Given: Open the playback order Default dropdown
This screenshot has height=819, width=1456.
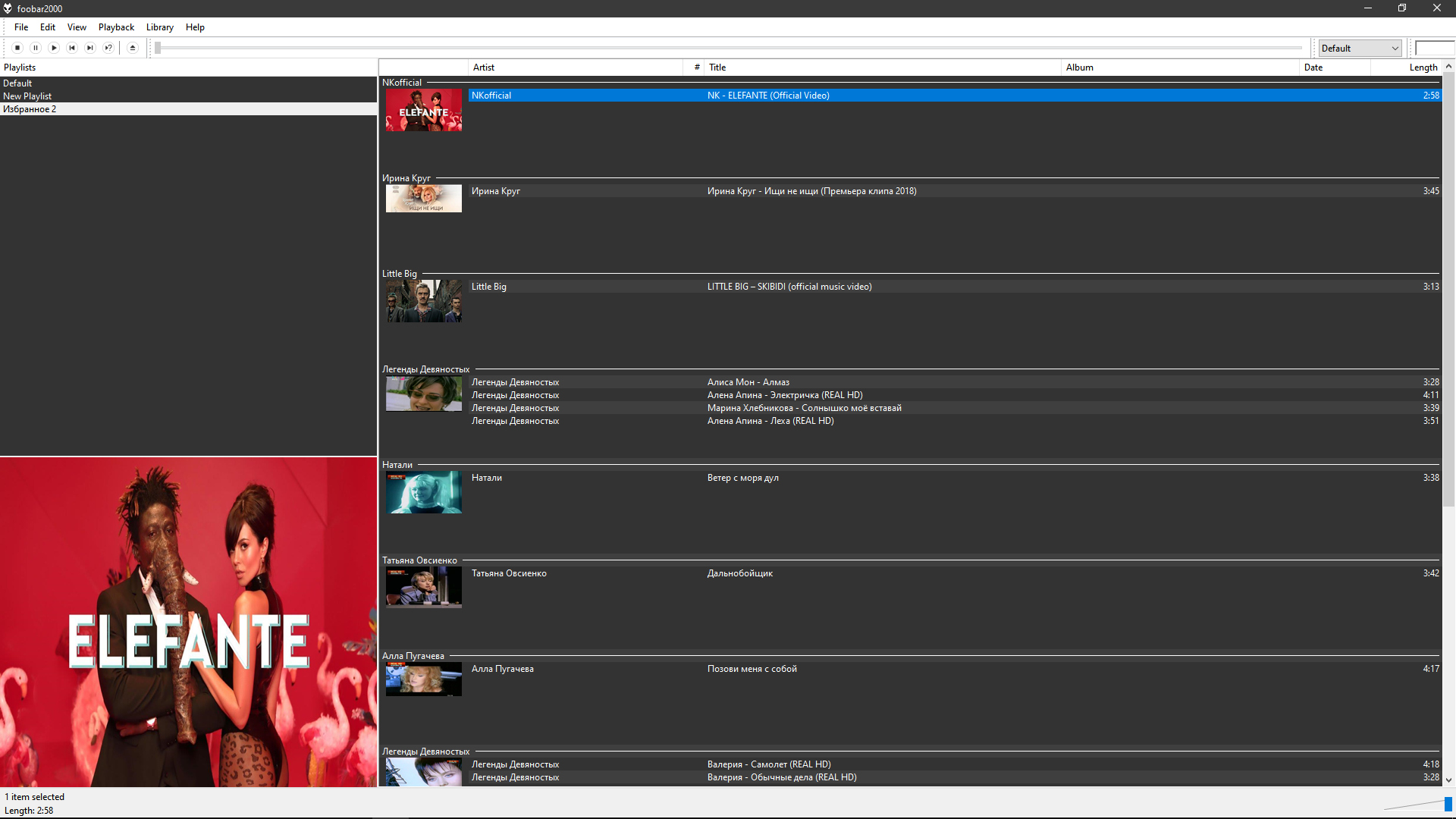Looking at the screenshot, I should 1360,48.
